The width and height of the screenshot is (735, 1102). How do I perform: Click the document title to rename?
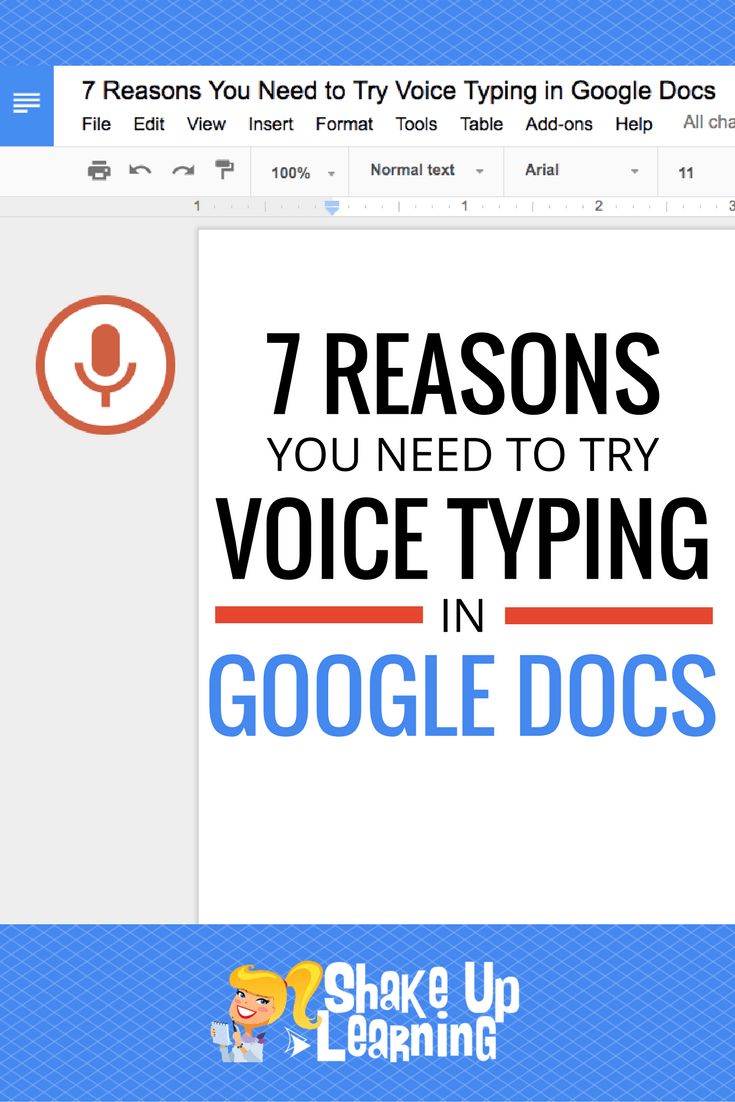[398, 91]
